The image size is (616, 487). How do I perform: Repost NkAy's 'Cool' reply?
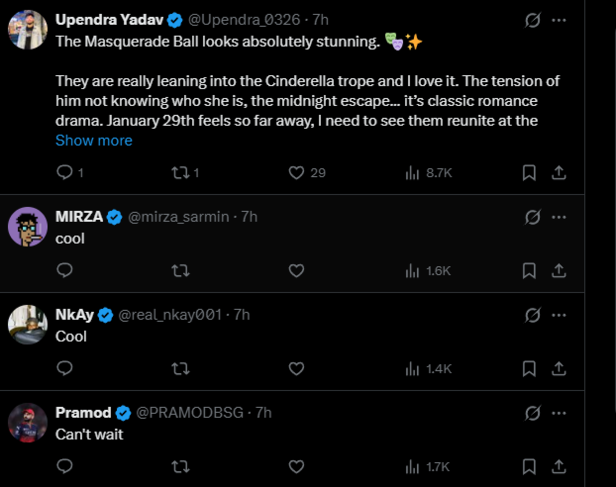tap(180, 368)
